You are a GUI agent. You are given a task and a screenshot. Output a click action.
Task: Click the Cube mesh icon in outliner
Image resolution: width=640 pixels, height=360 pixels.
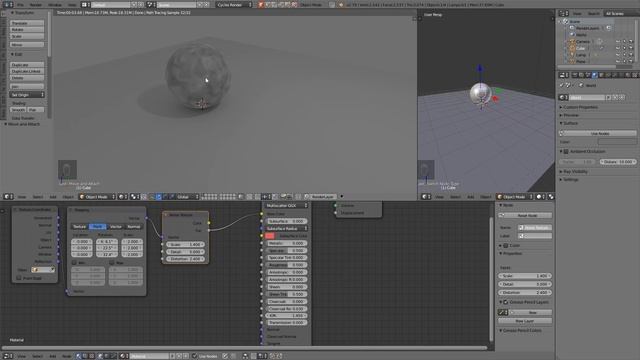click(572, 48)
